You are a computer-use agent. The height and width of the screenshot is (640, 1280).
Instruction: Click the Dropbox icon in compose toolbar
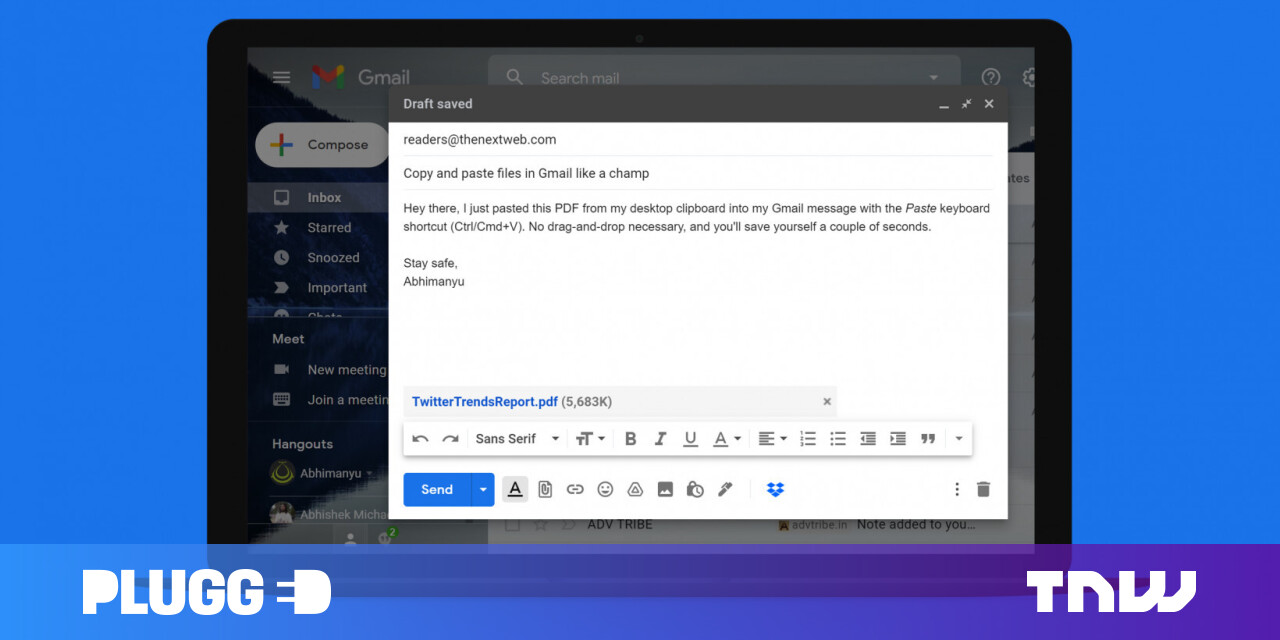point(775,489)
